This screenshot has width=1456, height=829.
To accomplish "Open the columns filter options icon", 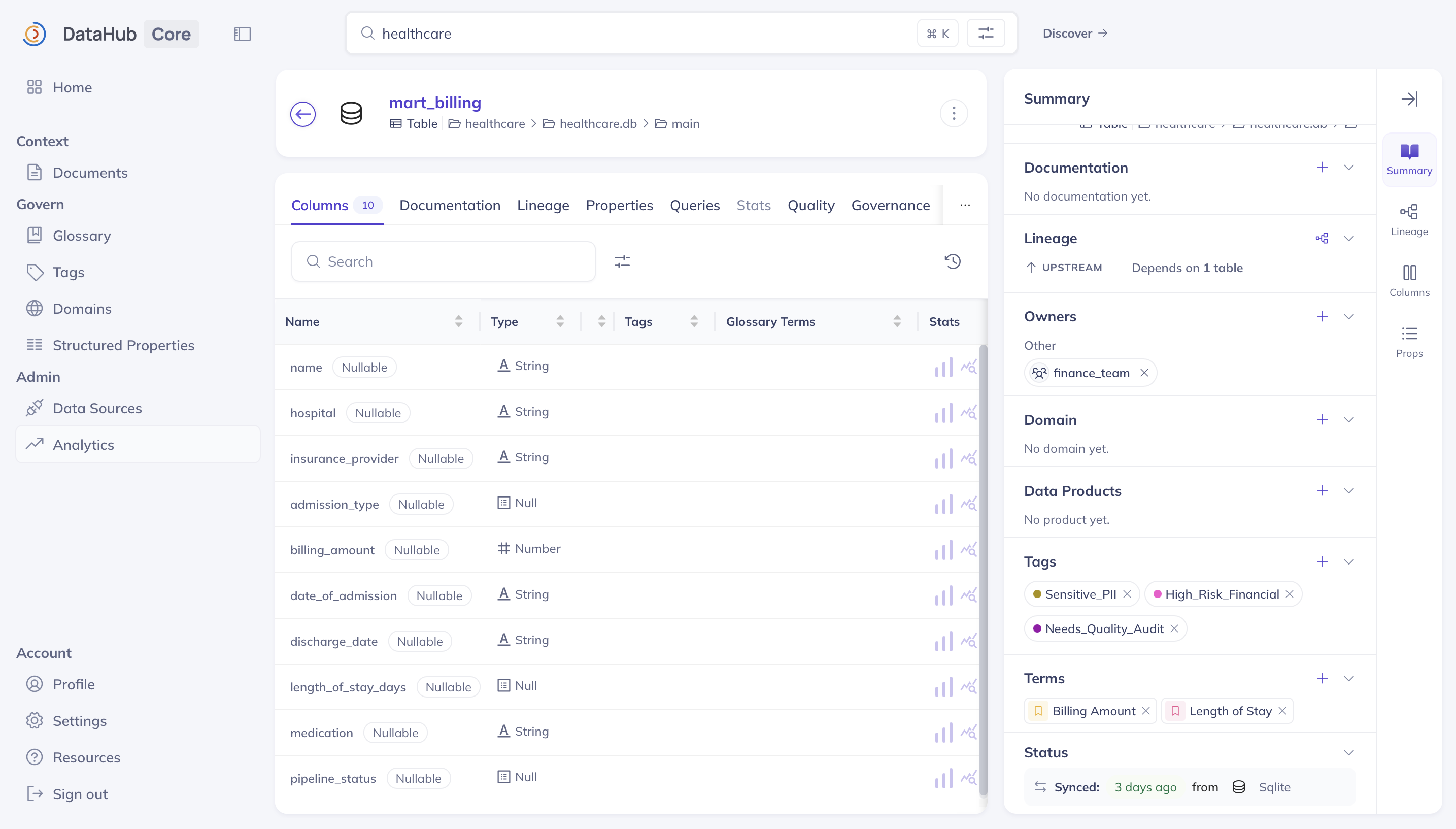I will [622, 261].
